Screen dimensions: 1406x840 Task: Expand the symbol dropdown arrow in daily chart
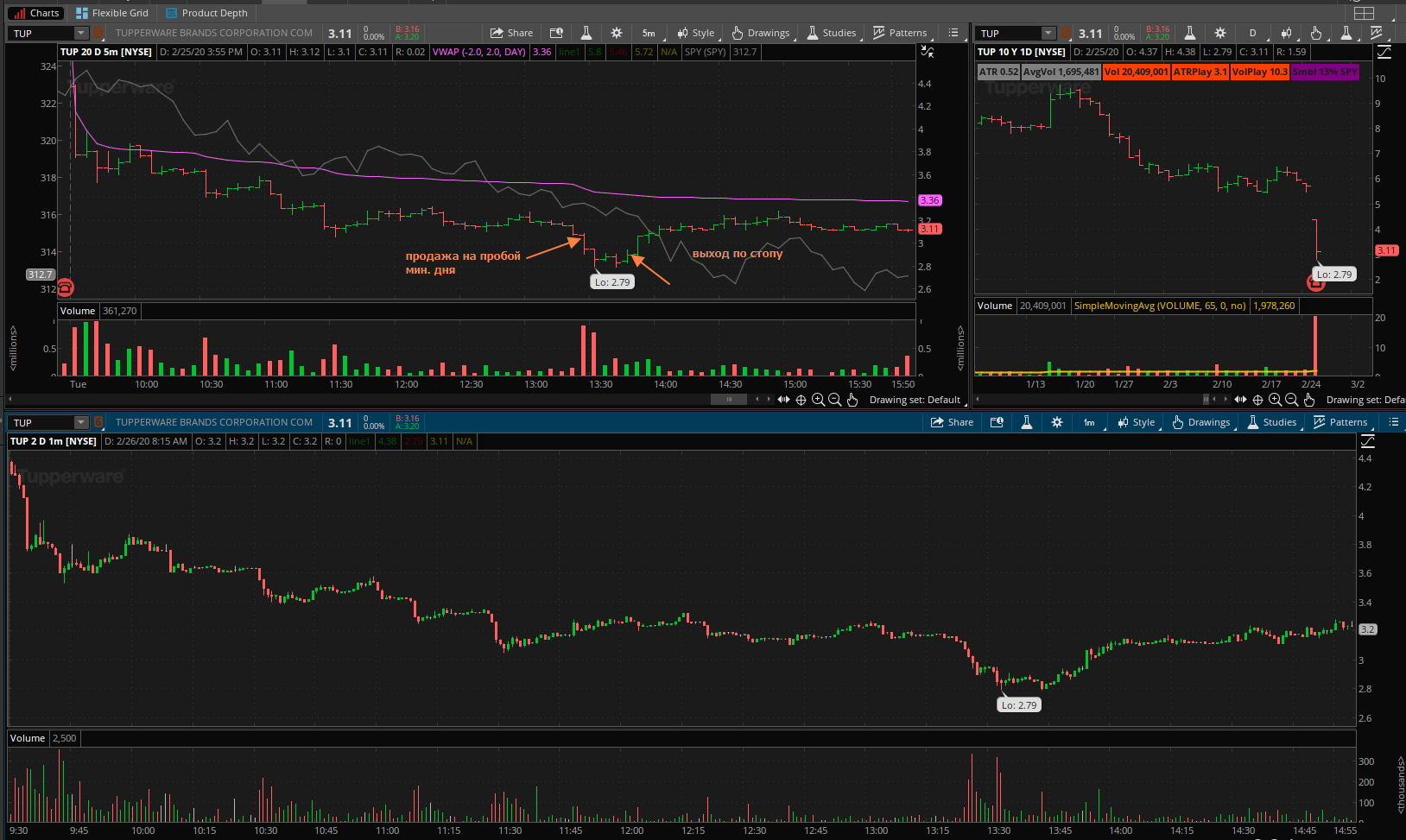point(1048,34)
